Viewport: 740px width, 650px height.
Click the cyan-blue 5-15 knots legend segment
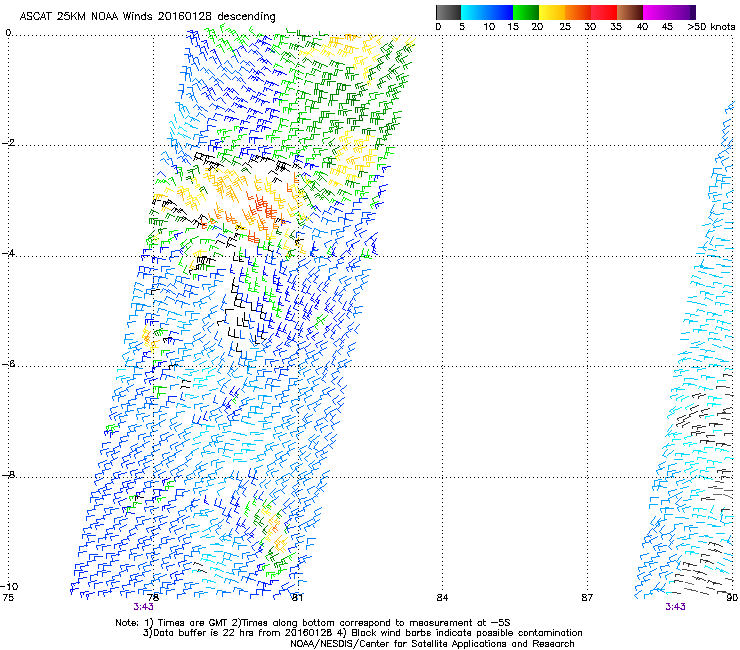(487, 12)
